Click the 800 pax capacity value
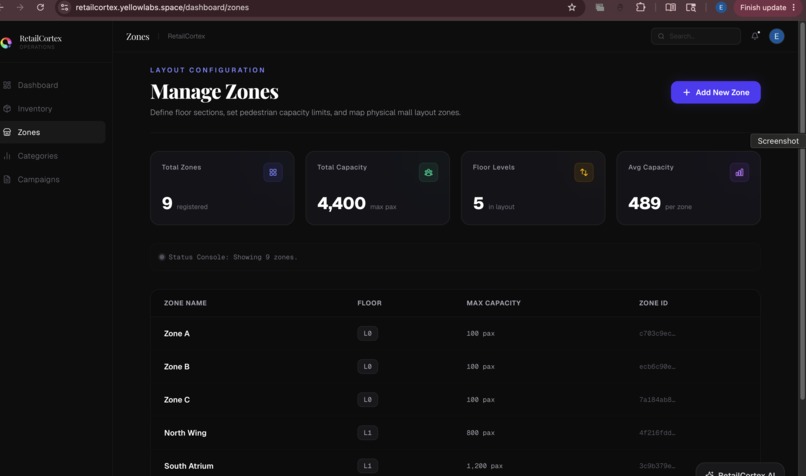The image size is (806, 476). pyautogui.click(x=481, y=433)
